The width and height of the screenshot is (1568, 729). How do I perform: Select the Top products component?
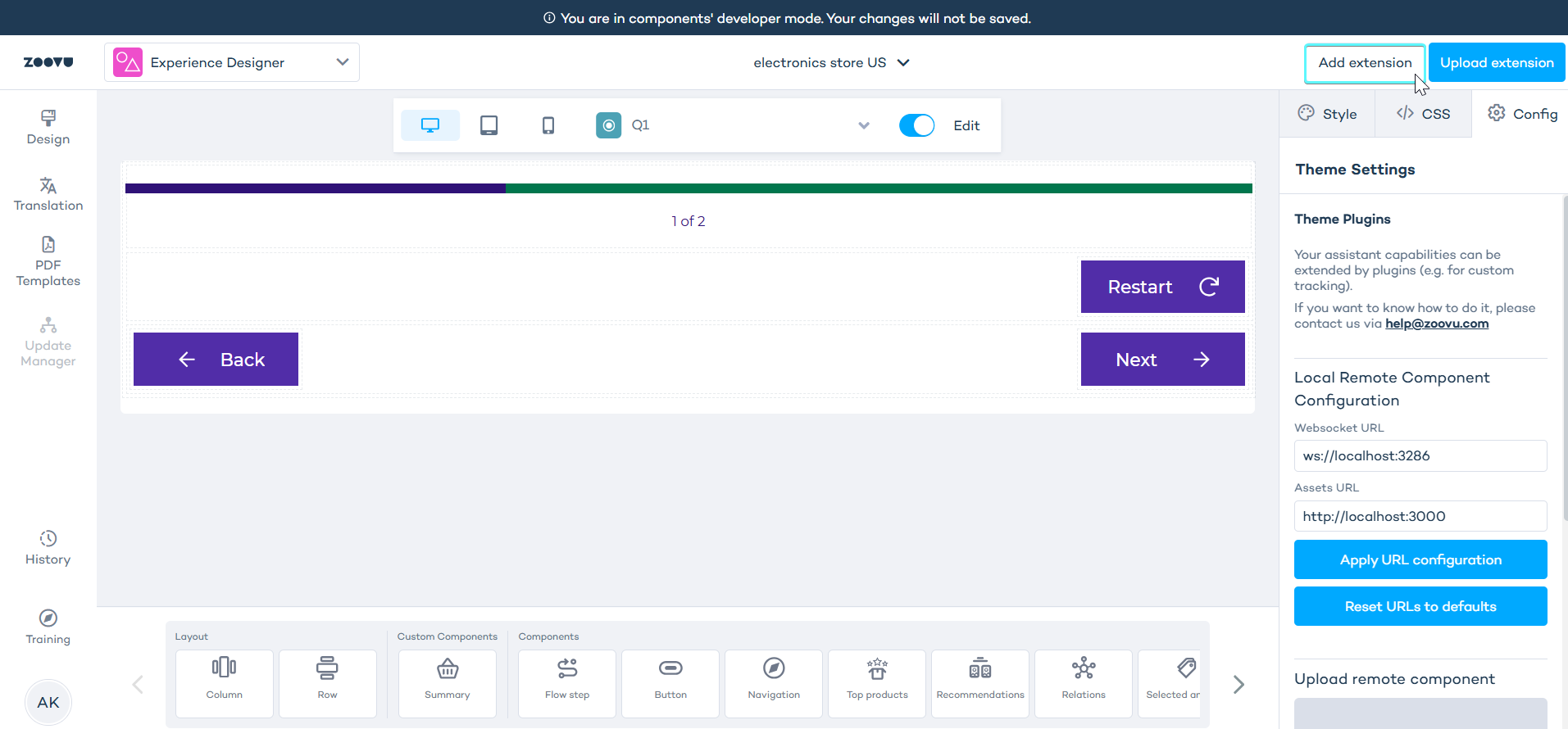[x=877, y=684]
